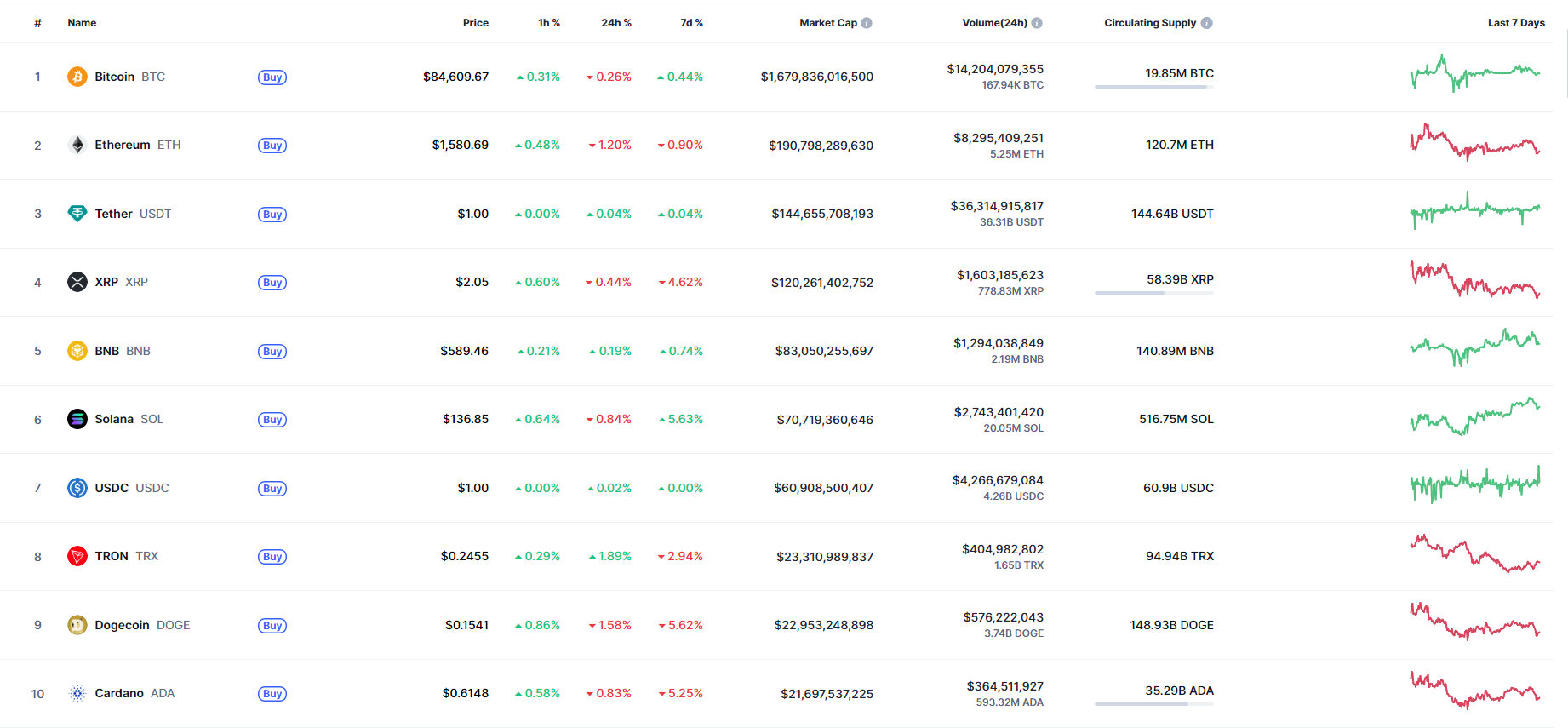The height and width of the screenshot is (728, 1568).
Task: Click Buy button for BNB
Action: click(272, 352)
